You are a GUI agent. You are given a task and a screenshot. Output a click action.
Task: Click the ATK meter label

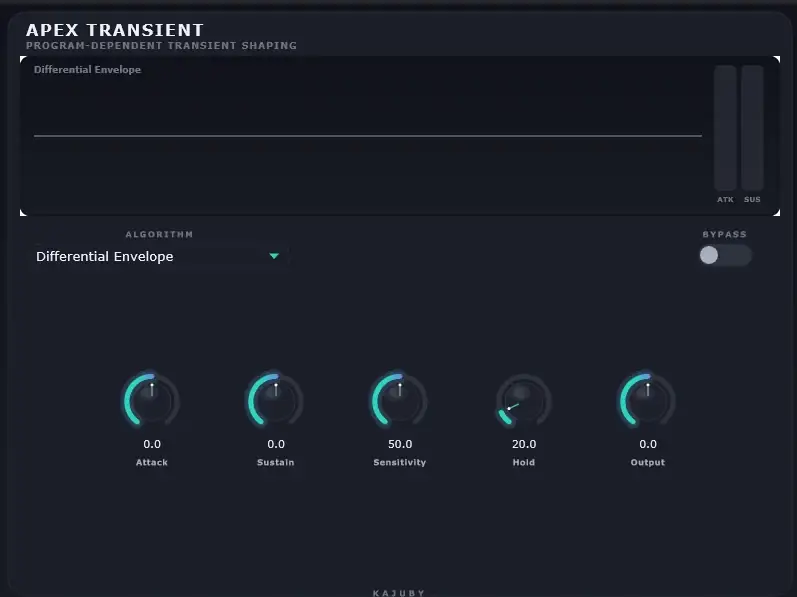[x=725, y=200]
